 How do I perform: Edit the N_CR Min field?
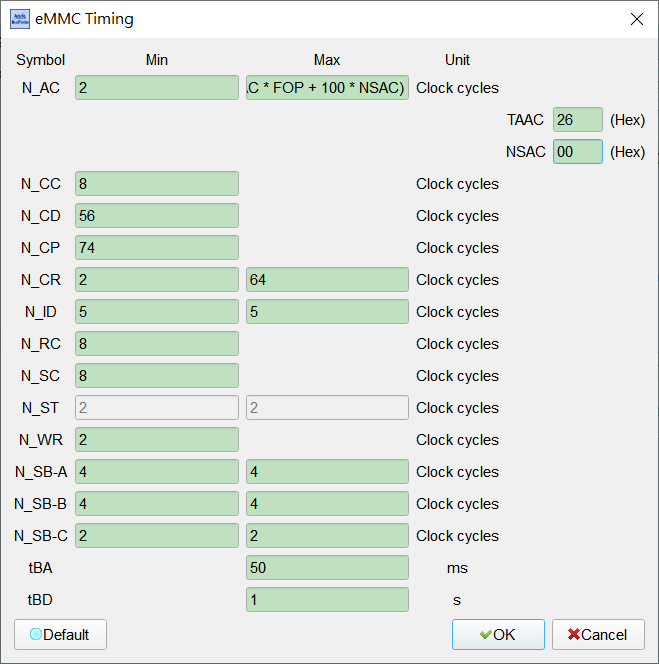pos(157,279)
